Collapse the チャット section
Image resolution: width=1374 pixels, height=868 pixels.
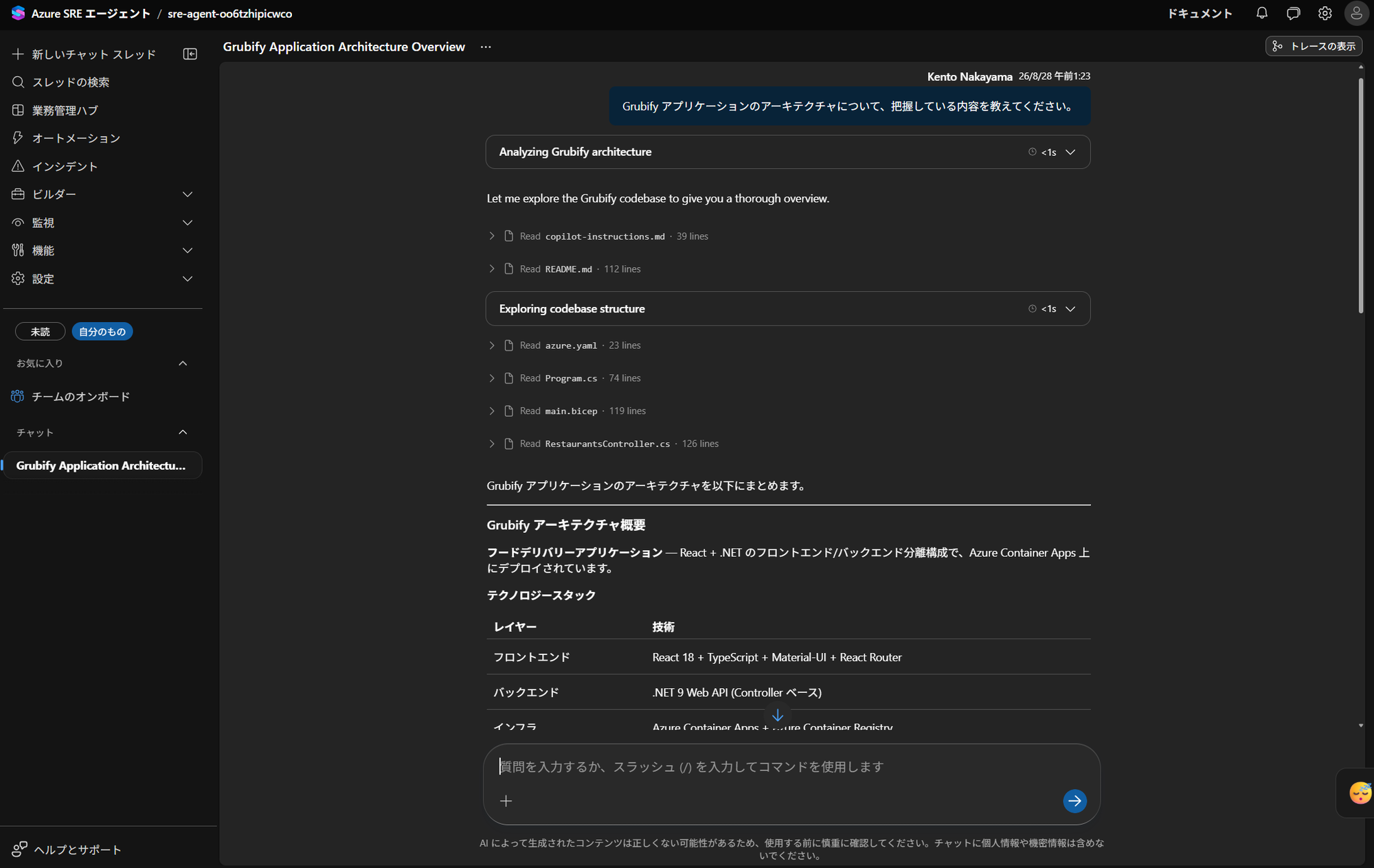[x=183, y=432]
